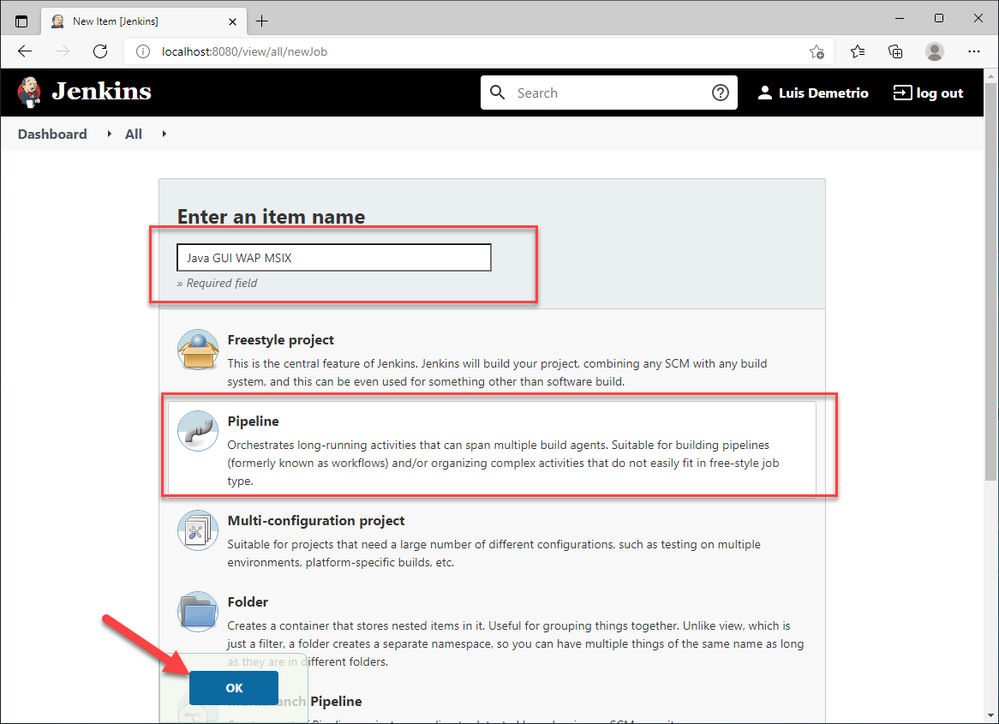Focus the Jenkins Search box
The width and height of the screenshot is (999, 724).
click(x=608, y=92)
